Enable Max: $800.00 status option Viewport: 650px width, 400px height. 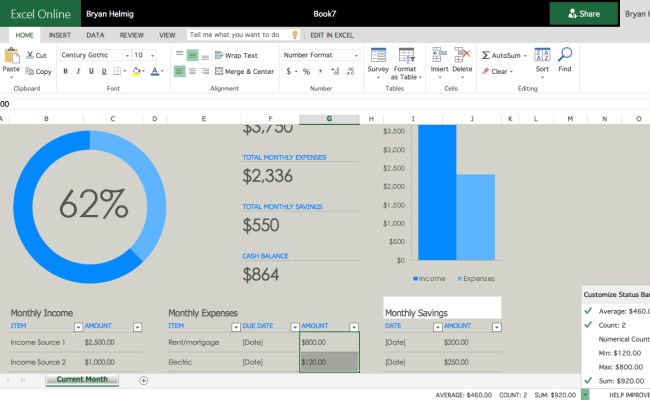[621, 367]
